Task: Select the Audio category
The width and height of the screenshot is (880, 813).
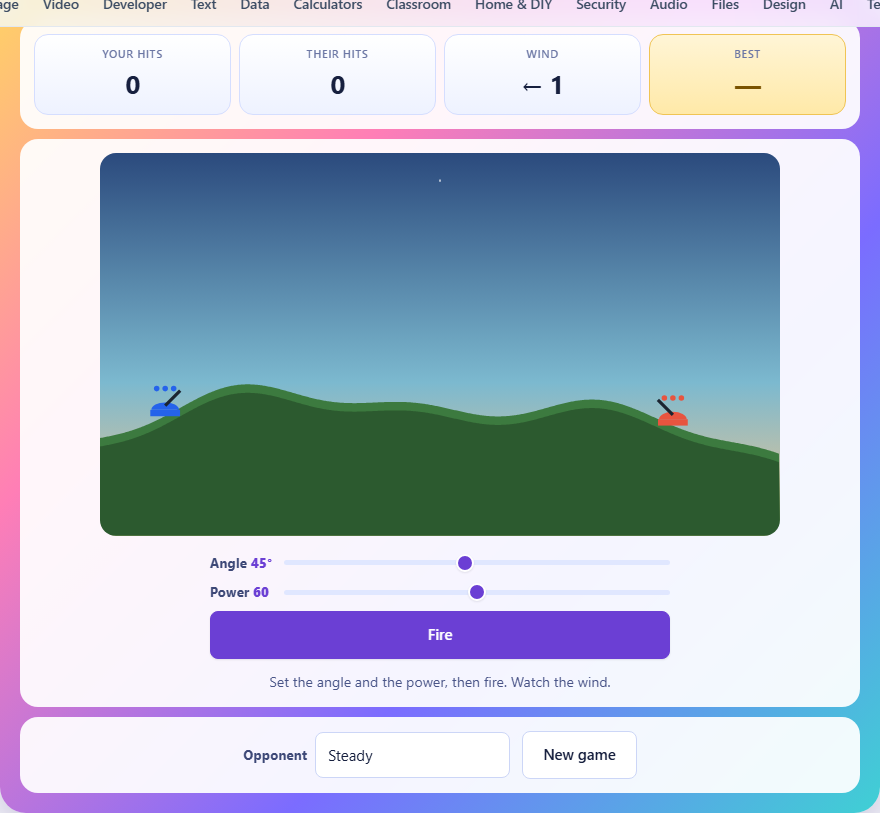Action: tap(668, 6)
